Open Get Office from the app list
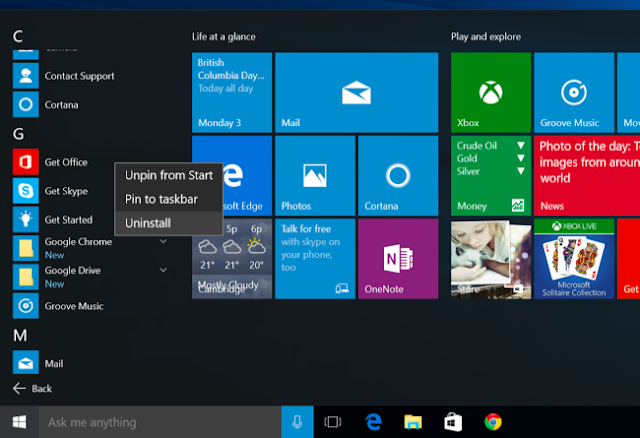Image resolution: width=640 pixels, height=438 pixels. (x=66, y=162)
